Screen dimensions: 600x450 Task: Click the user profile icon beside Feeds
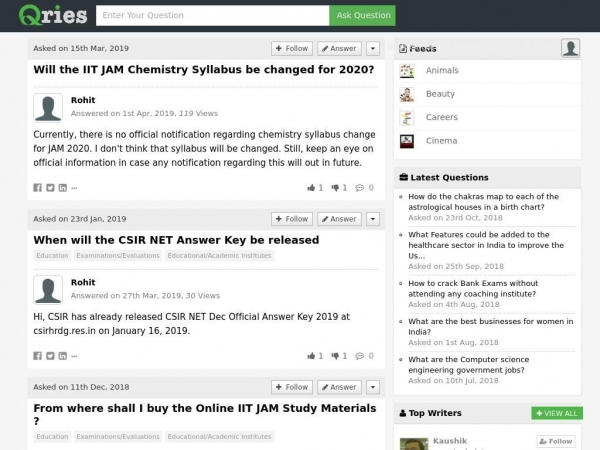pos(570,48)
